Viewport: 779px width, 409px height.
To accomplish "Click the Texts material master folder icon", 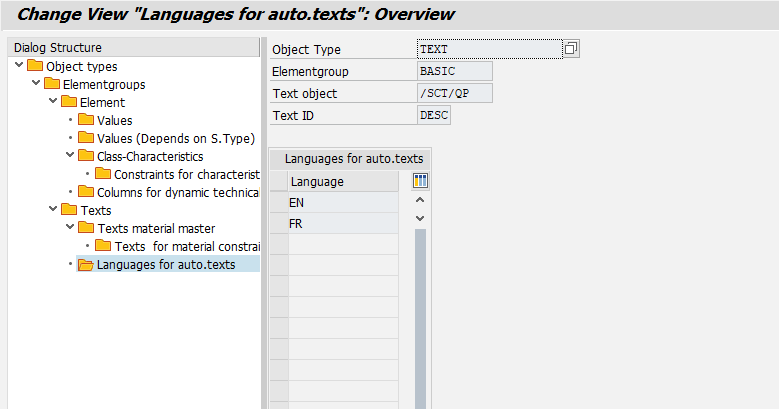I will coord(86,229).
